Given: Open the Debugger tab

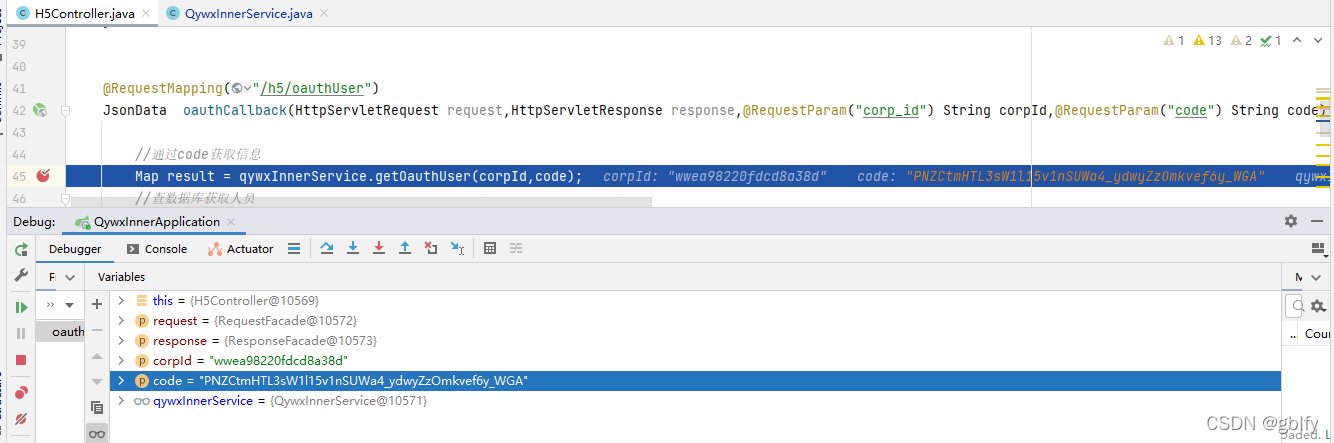Looking at the screenshot, I should (75, 249).
